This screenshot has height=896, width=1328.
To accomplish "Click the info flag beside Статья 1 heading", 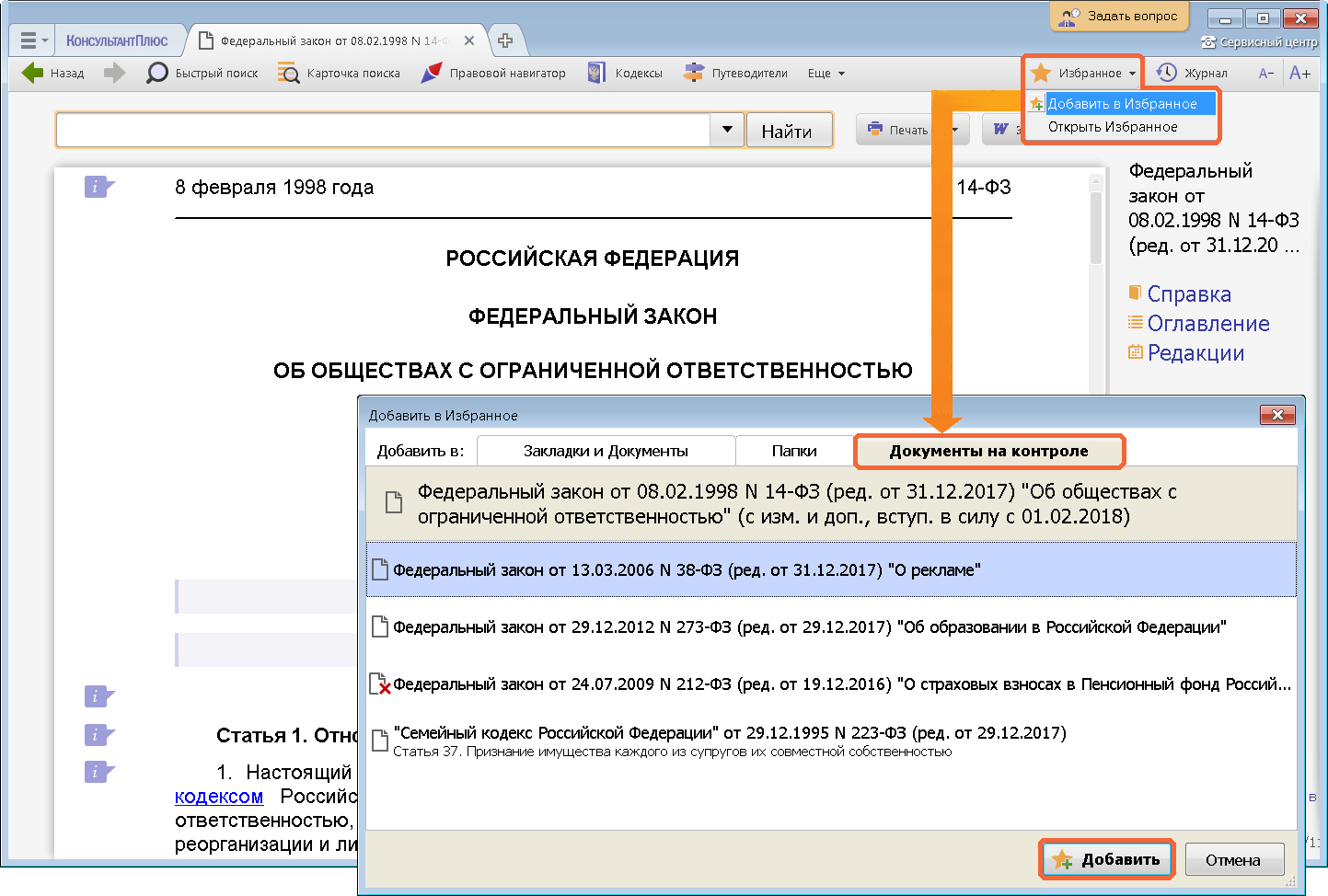I will 98,735.
